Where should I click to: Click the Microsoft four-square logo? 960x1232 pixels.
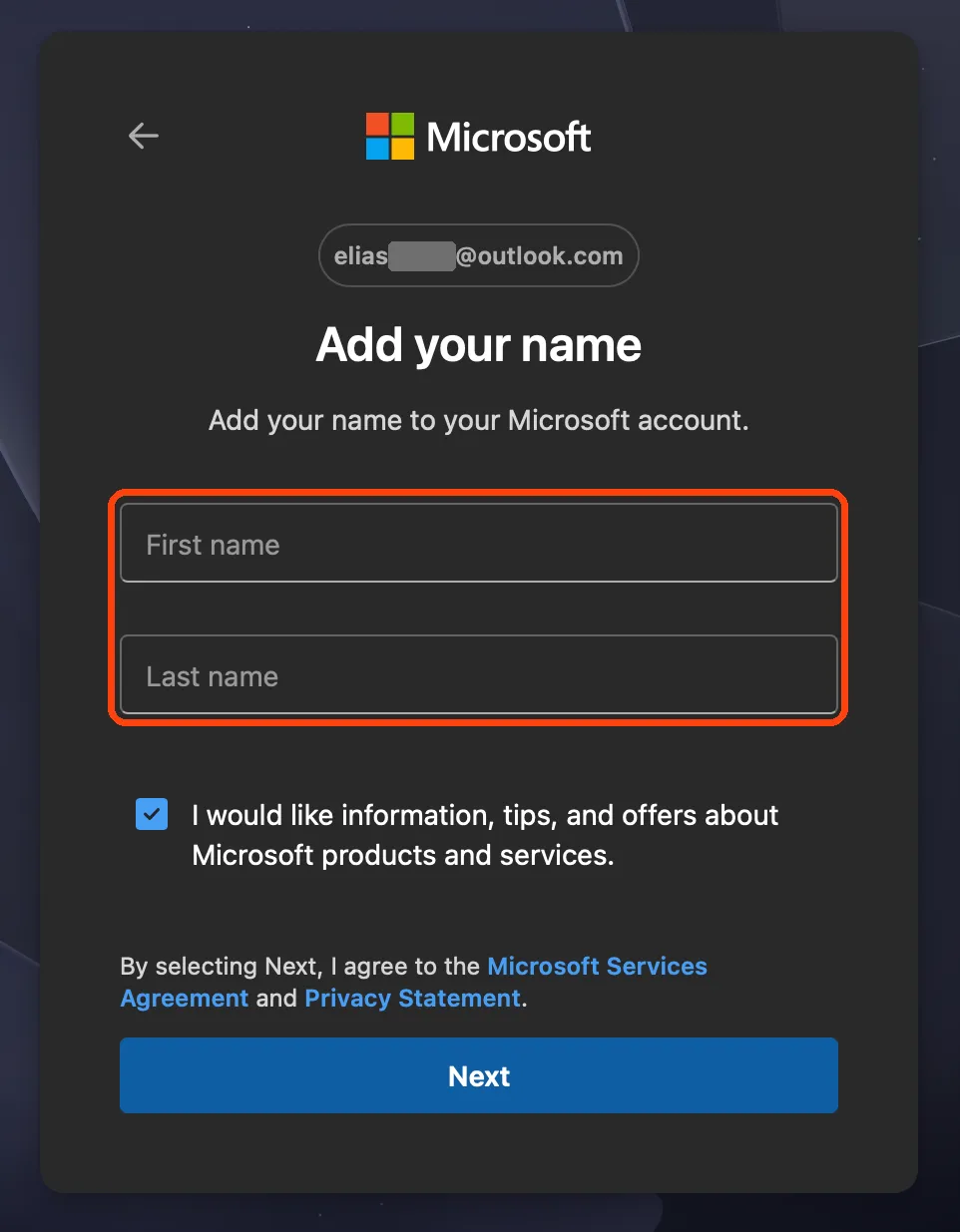(x=389, y=136)
